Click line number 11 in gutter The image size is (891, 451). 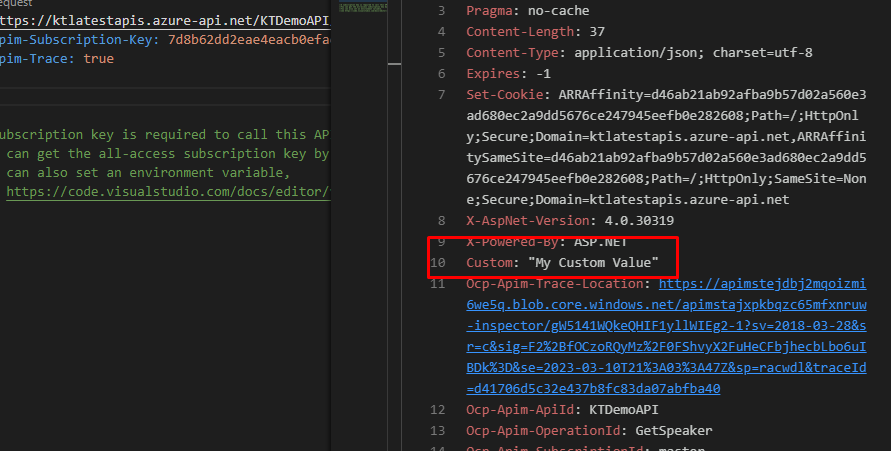[x=437, y=284]
